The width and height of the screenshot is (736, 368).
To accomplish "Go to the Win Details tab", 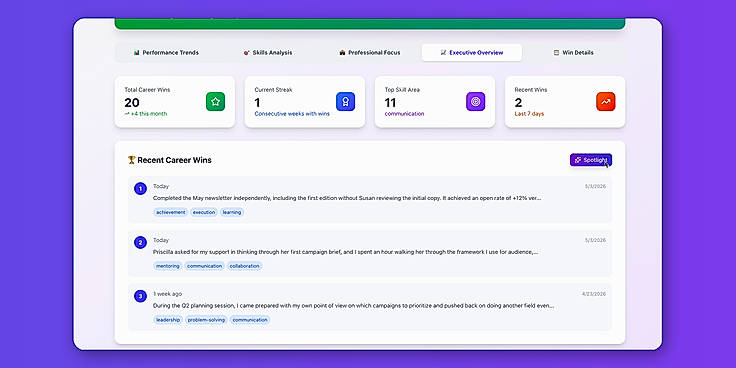I will pyautogui.click(x=574, y=53).
